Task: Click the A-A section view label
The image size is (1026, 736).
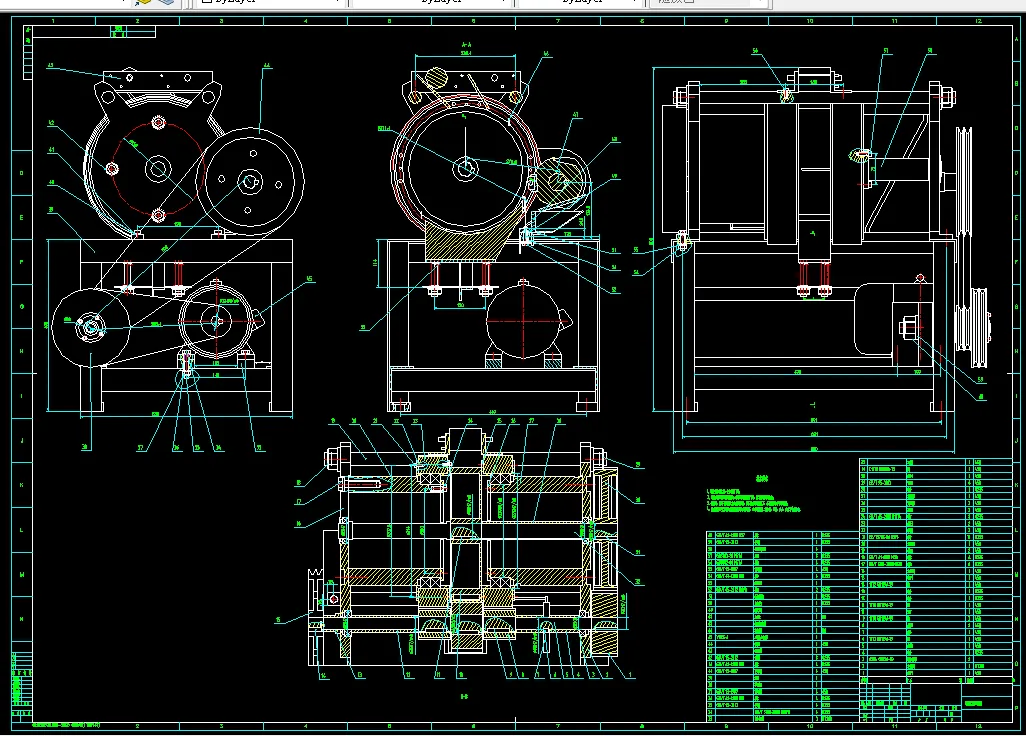Action: click(x=466, y=45)
